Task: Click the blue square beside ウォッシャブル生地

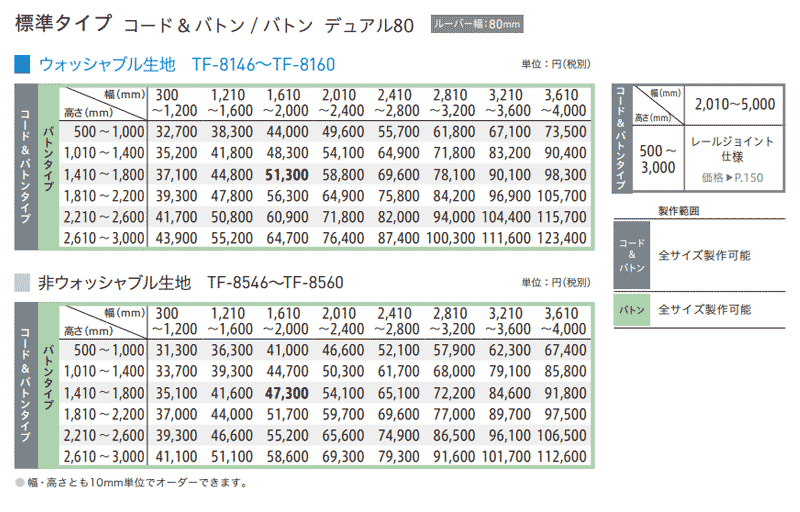Action: click(23, 65)
